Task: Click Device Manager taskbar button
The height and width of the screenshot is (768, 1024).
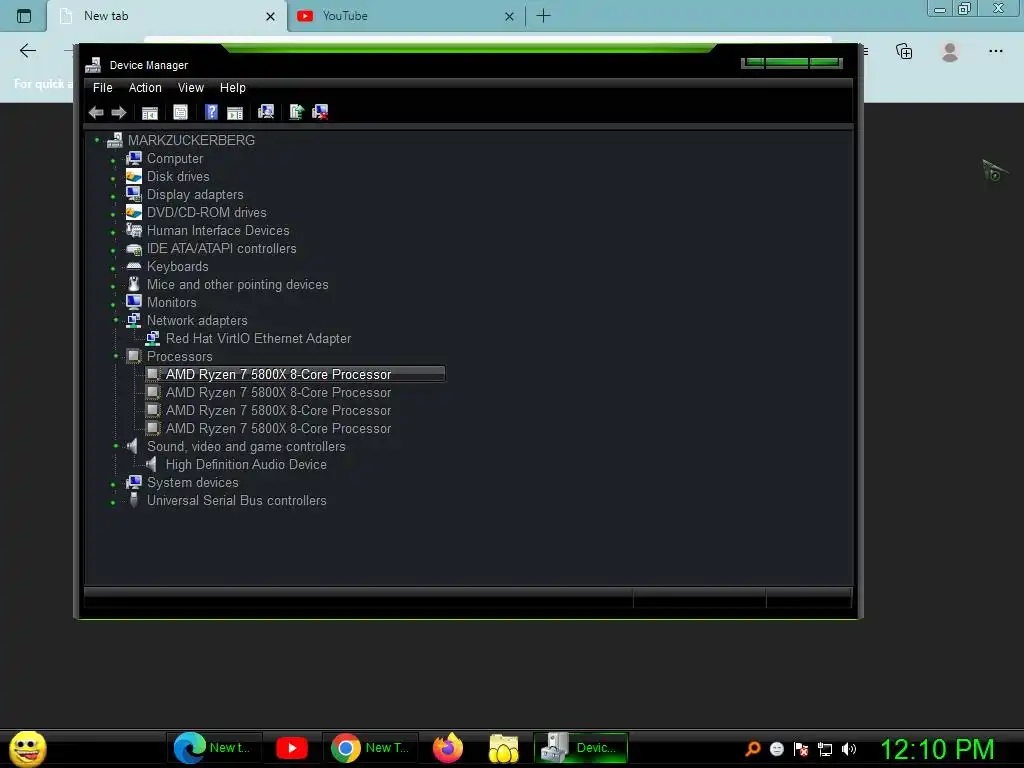Action: point(581,748)
